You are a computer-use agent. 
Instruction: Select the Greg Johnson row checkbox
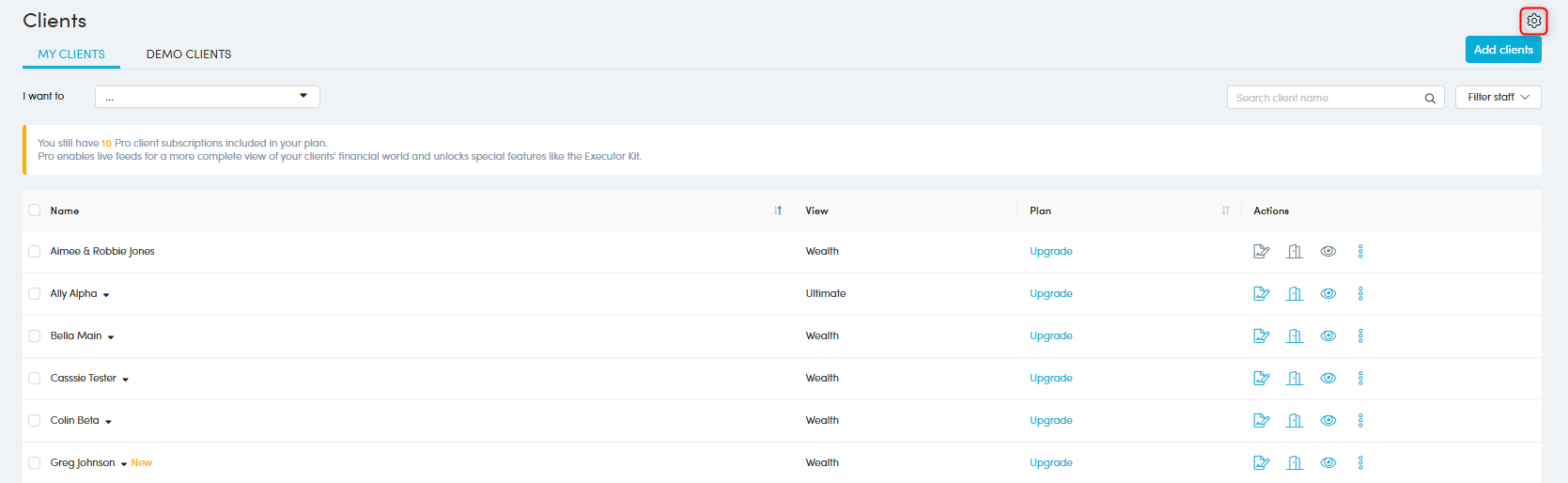click(35, 462)
